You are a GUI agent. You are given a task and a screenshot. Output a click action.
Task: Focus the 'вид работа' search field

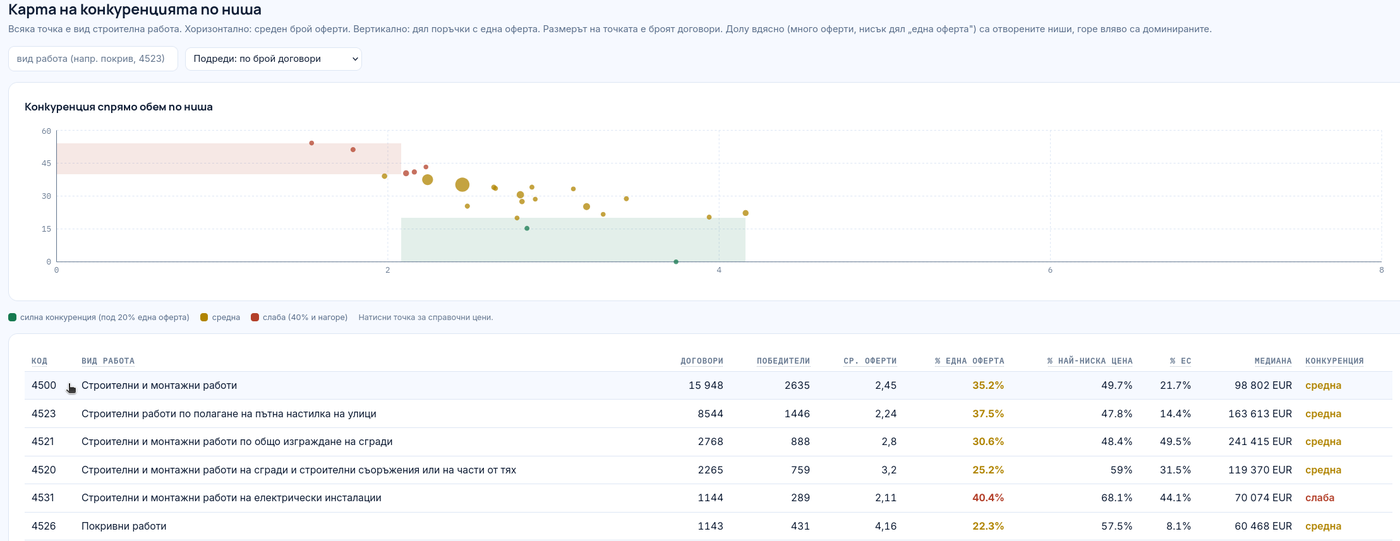coord(93,59)
